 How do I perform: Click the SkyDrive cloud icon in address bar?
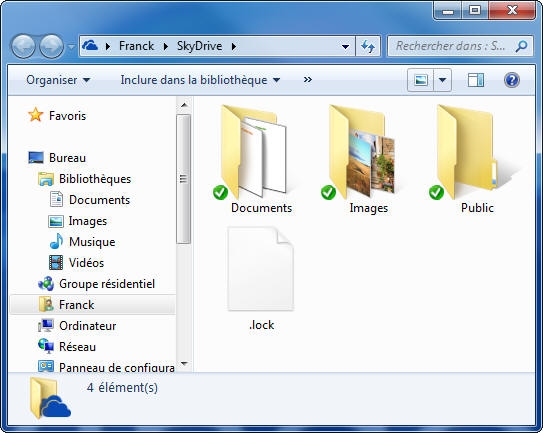click(90, 46)
